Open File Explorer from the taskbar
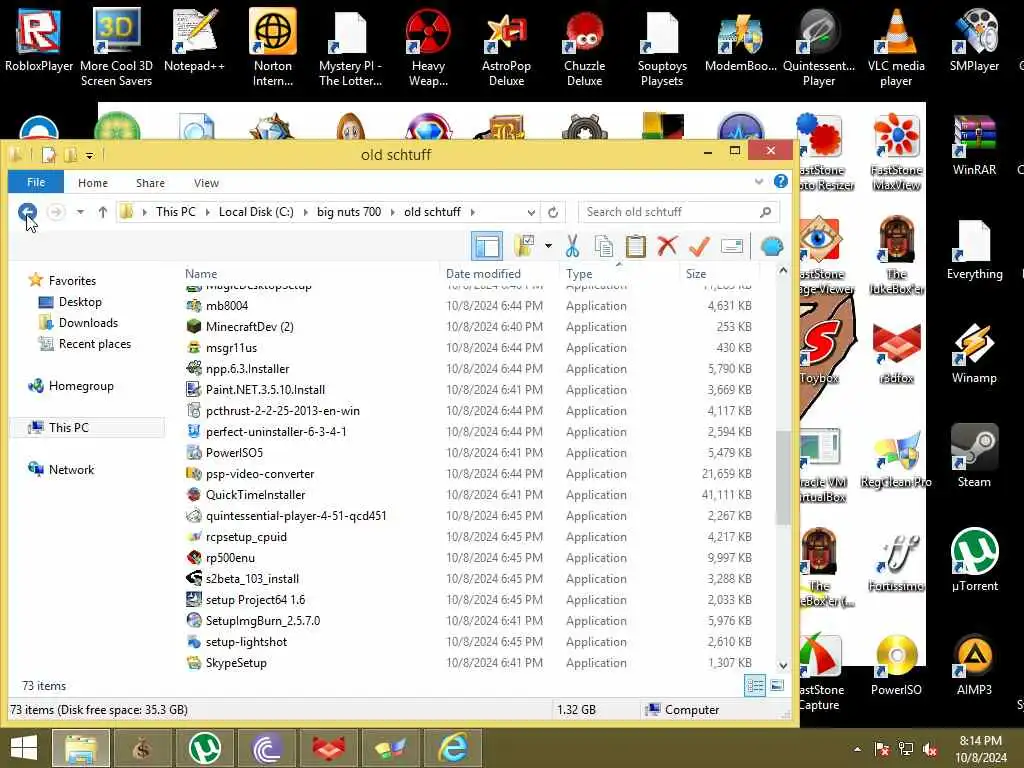The image size is (1024, 768). [x=80, y=748]
